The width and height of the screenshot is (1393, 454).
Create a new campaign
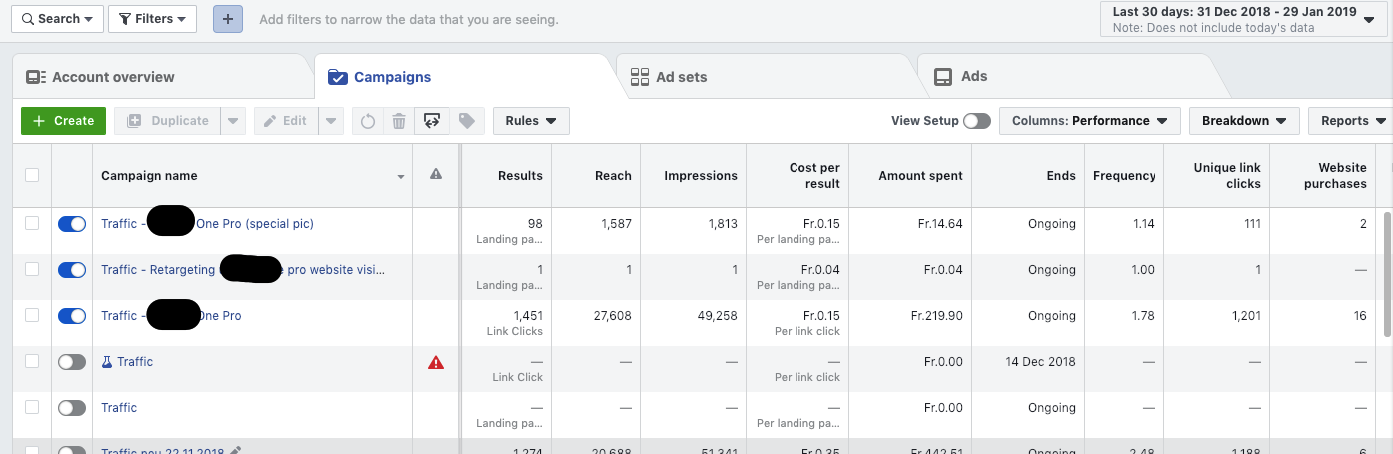[x=63, y=121]
